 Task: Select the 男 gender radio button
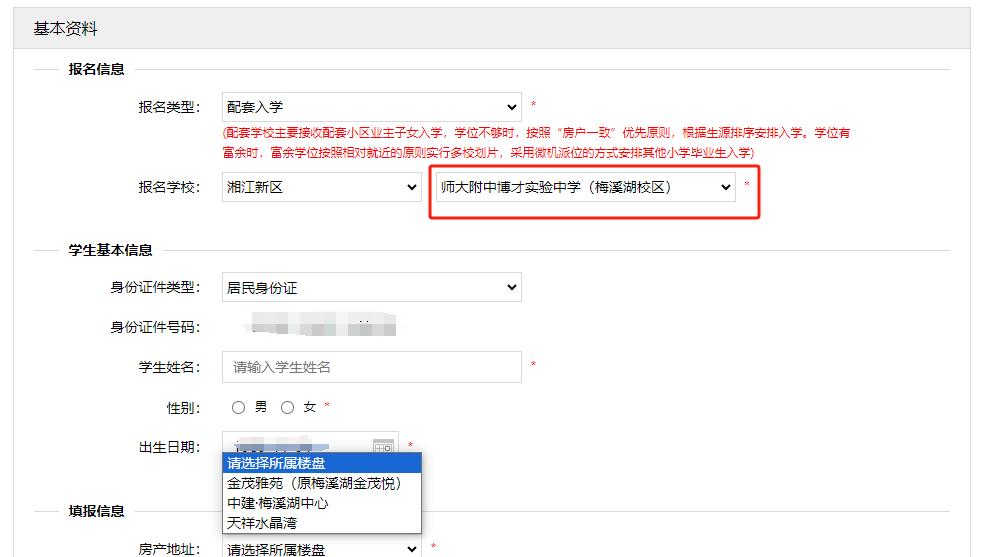238,407
